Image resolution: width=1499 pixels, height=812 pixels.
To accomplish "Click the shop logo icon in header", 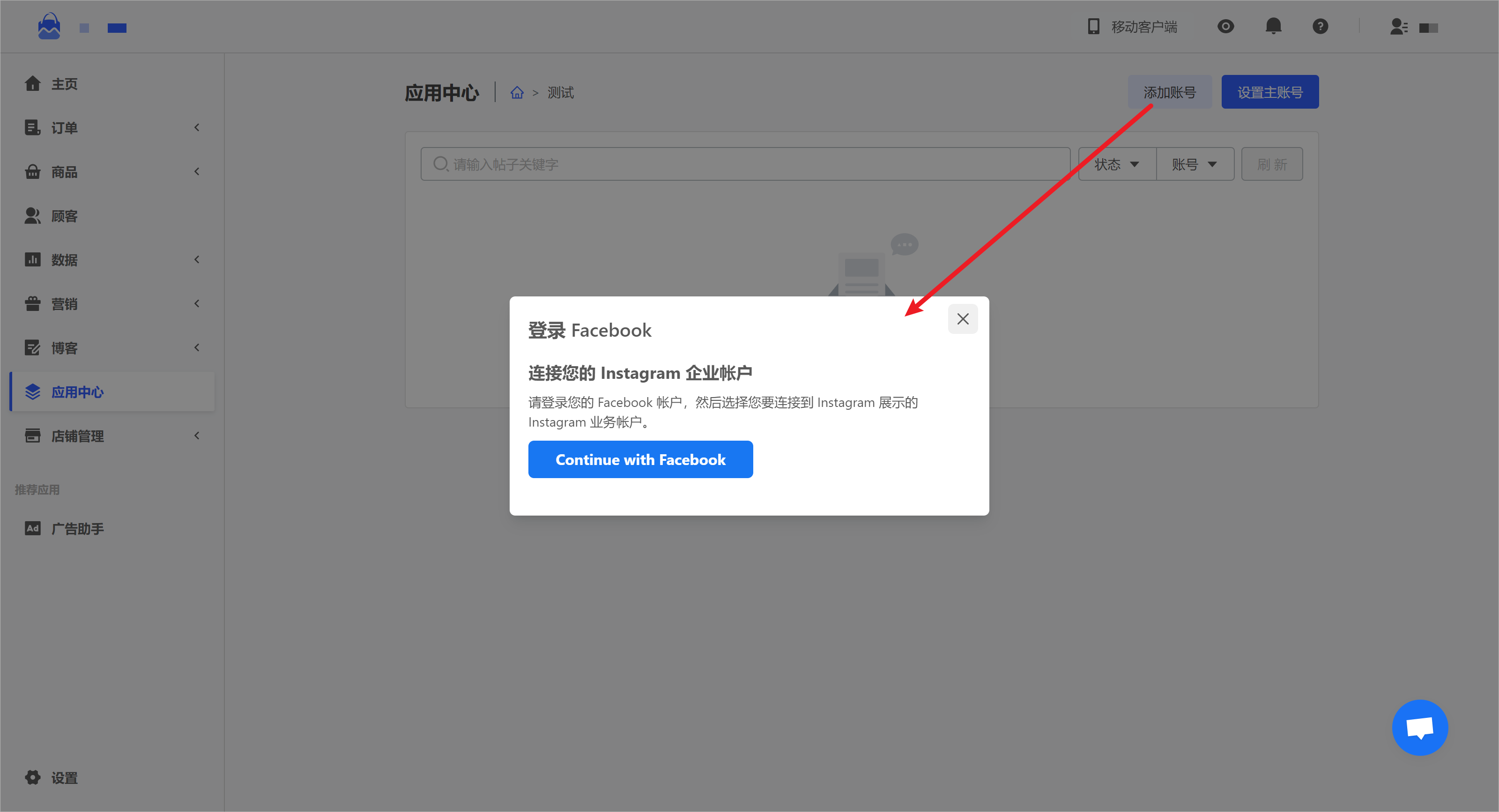I will click(49, 26).
